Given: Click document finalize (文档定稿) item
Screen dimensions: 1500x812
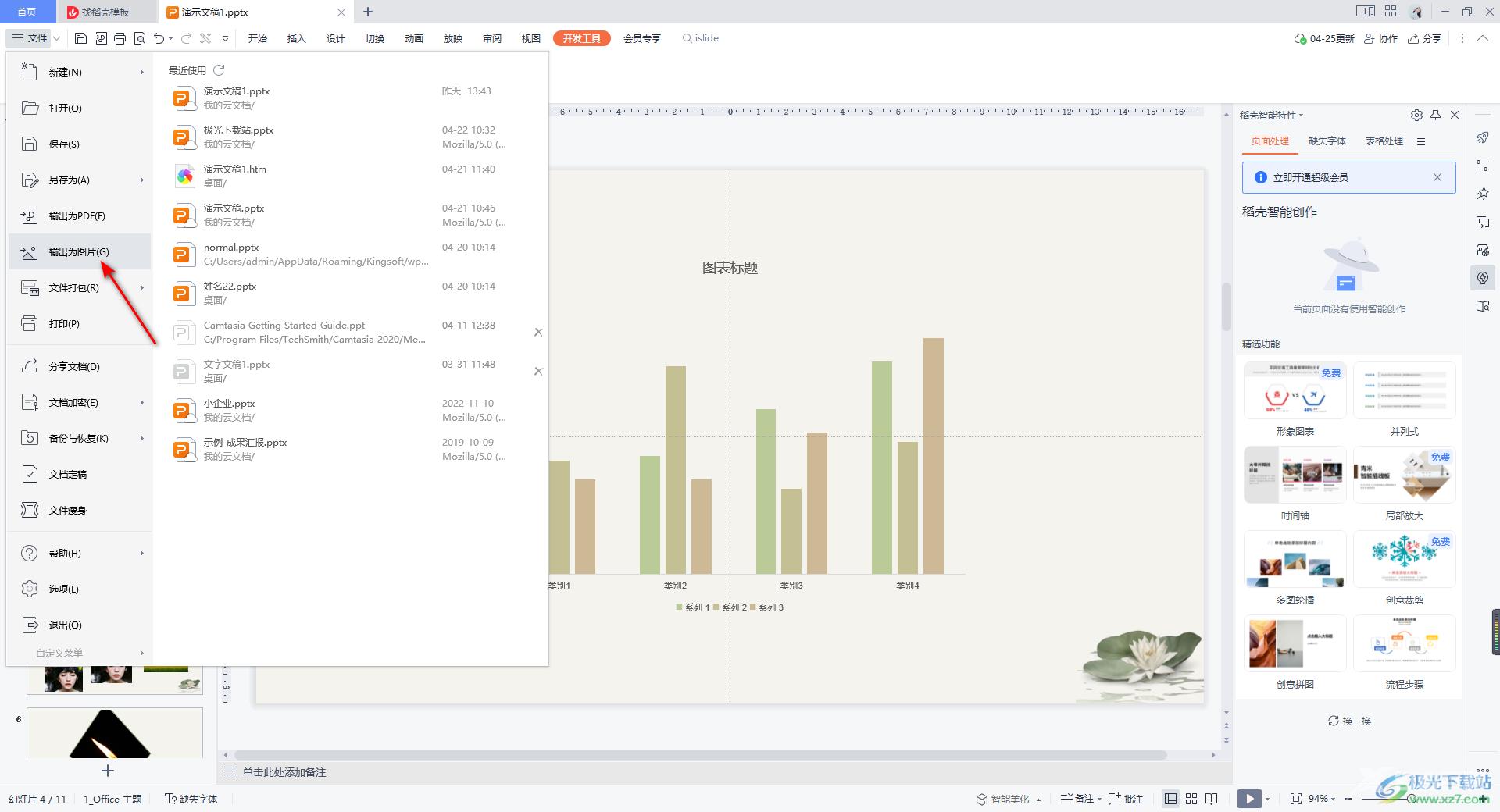Looking at the screenshot, I should pos(80,474).
